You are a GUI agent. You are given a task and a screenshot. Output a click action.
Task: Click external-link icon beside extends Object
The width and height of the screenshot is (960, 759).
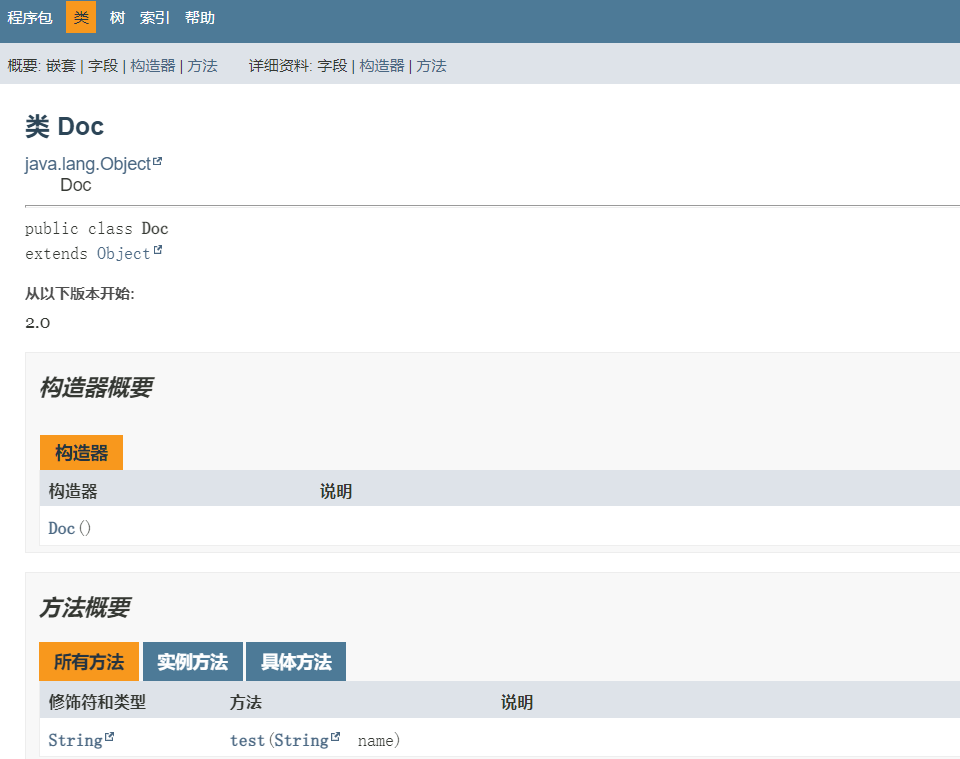(157, 250)
